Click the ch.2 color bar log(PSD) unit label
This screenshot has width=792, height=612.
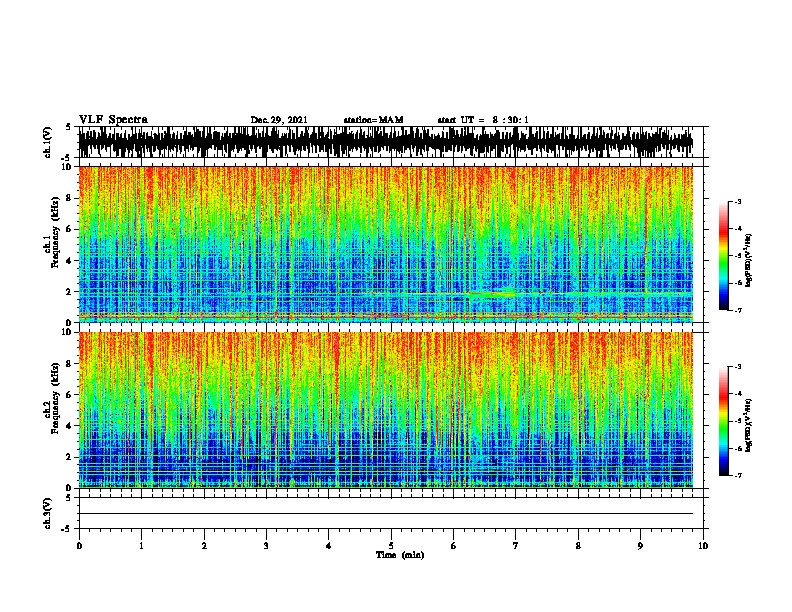748,426
